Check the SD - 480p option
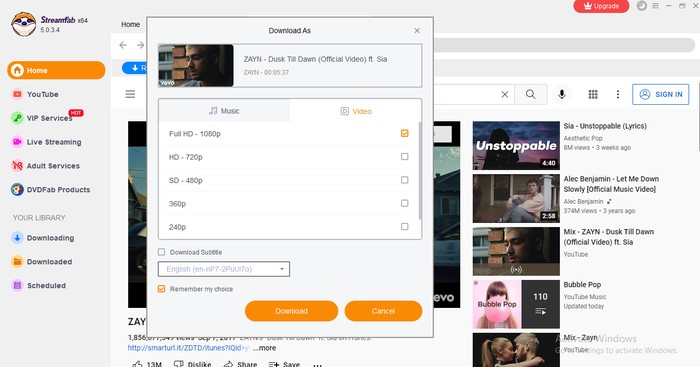Image resolution: width=700 pixels, height=367 pixels. [x=404, y=180]
